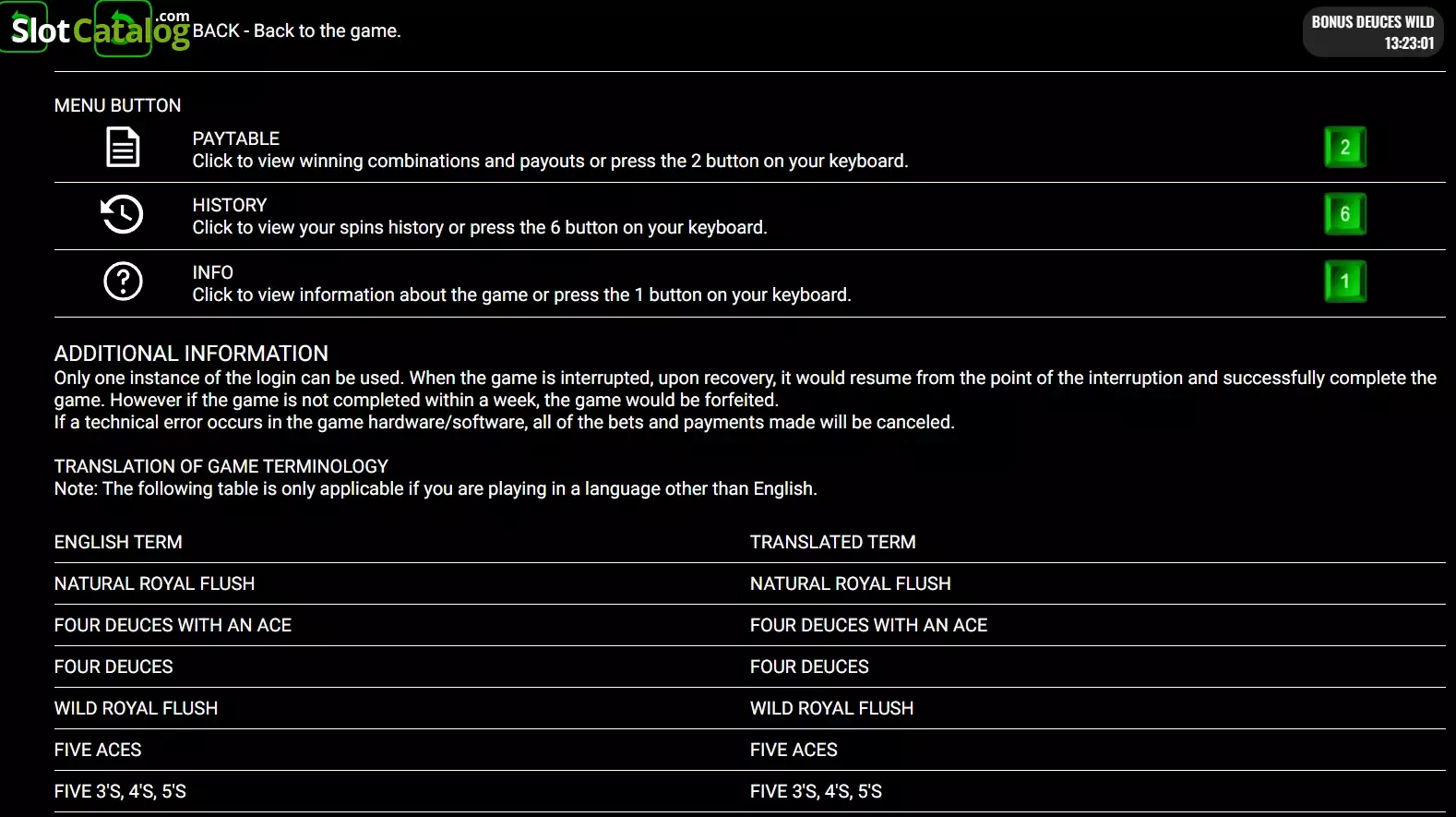
Task: Click the TRANSLATED TERM column header
Action: tap(832, 542)
